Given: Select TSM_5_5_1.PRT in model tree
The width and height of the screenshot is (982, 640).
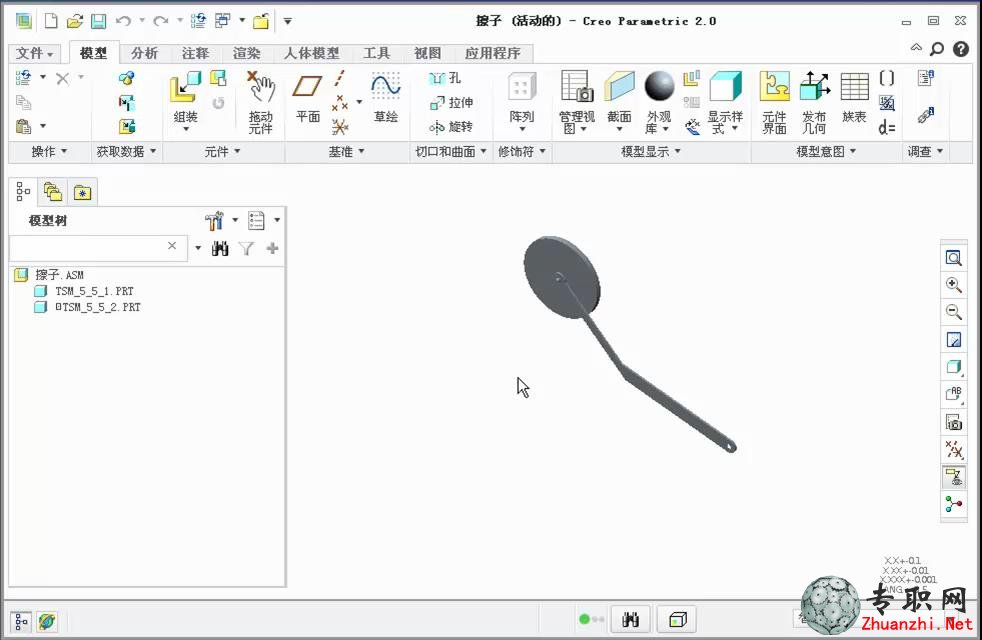Looking at the screenshot, I should [84, 291].
